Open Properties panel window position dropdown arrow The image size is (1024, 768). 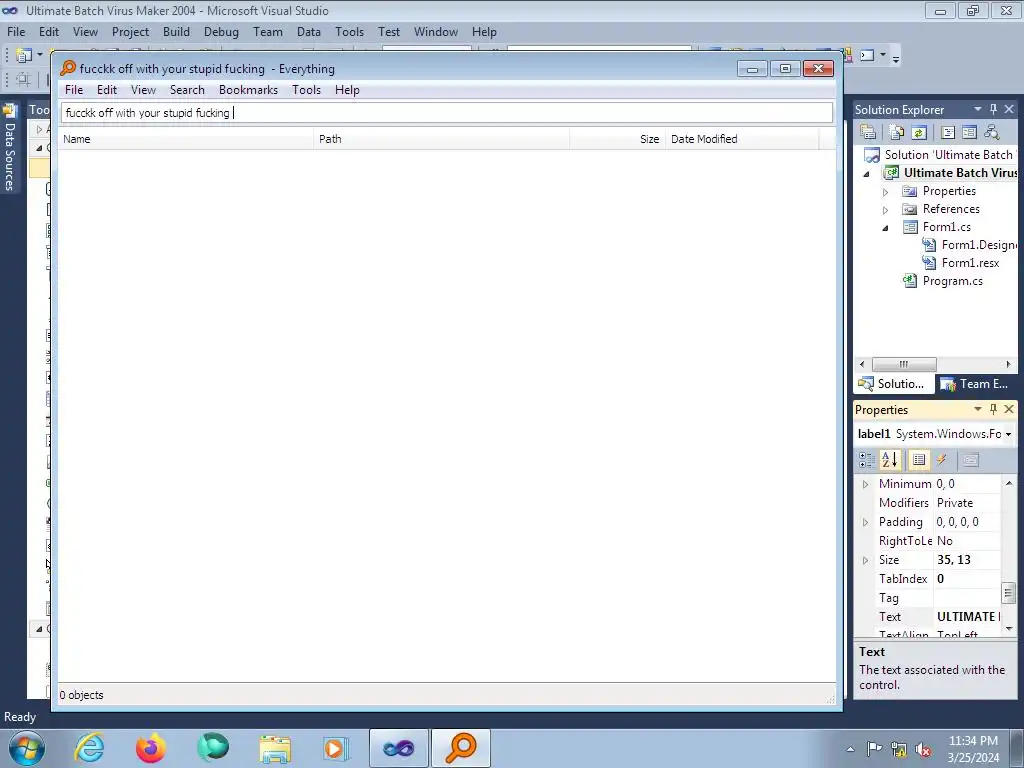(978, 409)
